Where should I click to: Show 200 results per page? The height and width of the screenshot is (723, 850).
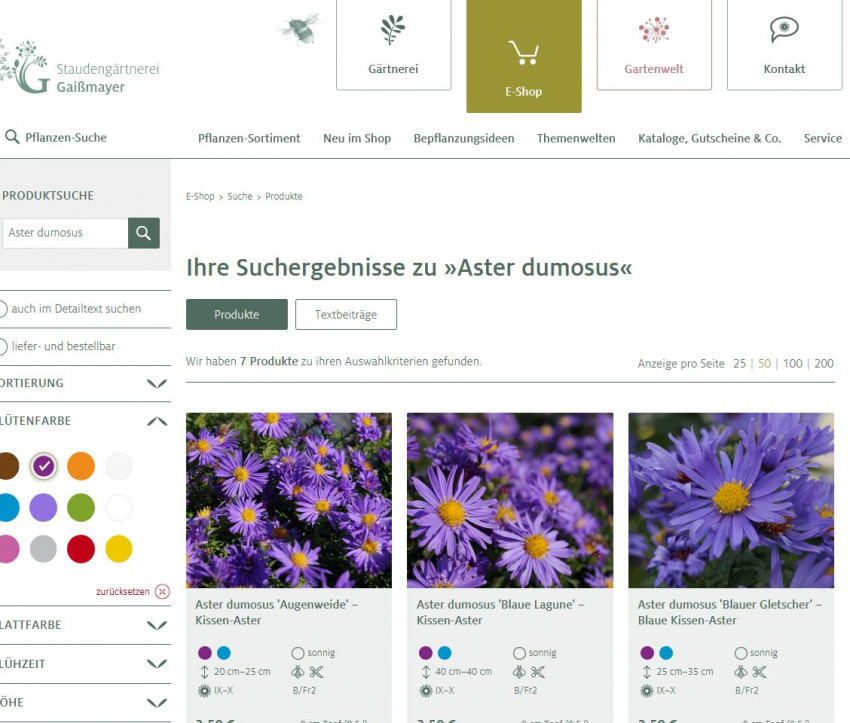(824, 364)
